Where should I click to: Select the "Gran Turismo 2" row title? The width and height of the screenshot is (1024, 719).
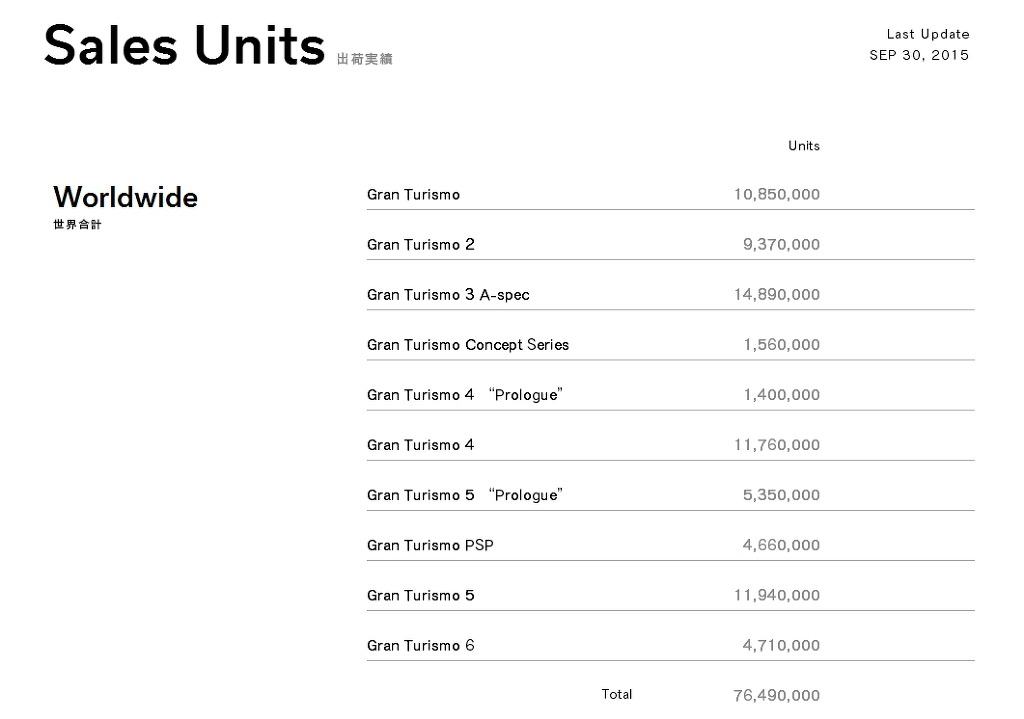(x=421, y=245)
